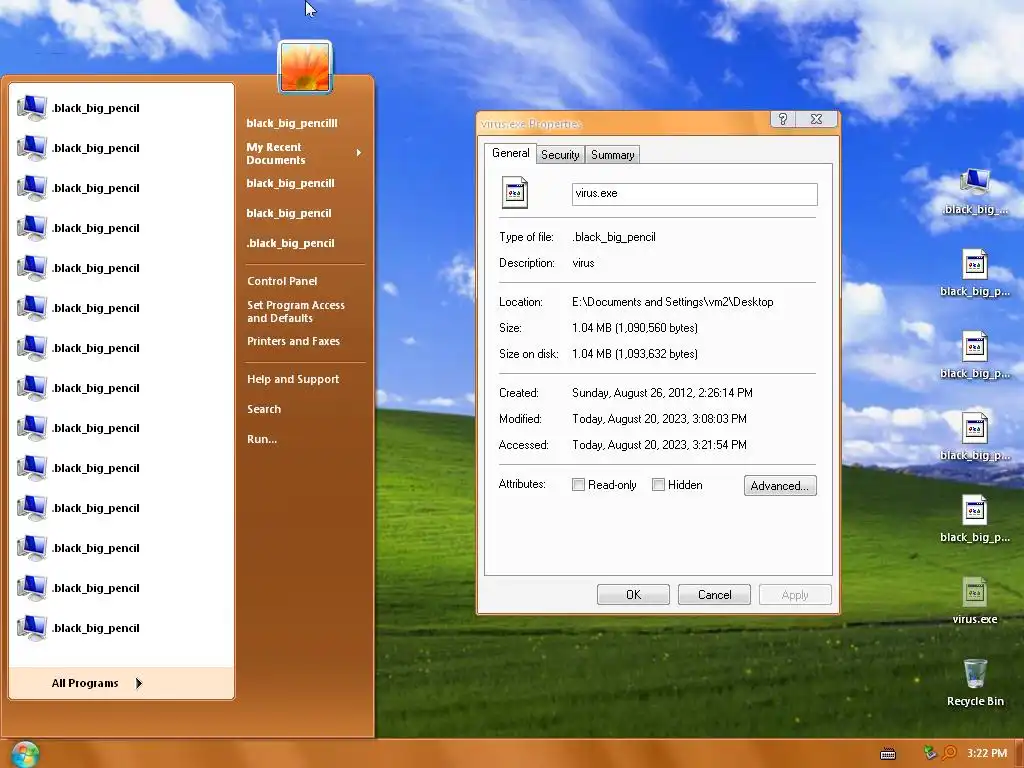
Task: Expand the All Programs arrow
Action: (138, 683)
